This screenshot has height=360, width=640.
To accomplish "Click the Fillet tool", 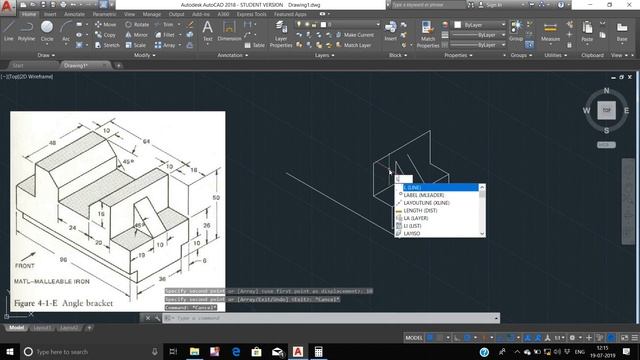I will click(165, 35).
